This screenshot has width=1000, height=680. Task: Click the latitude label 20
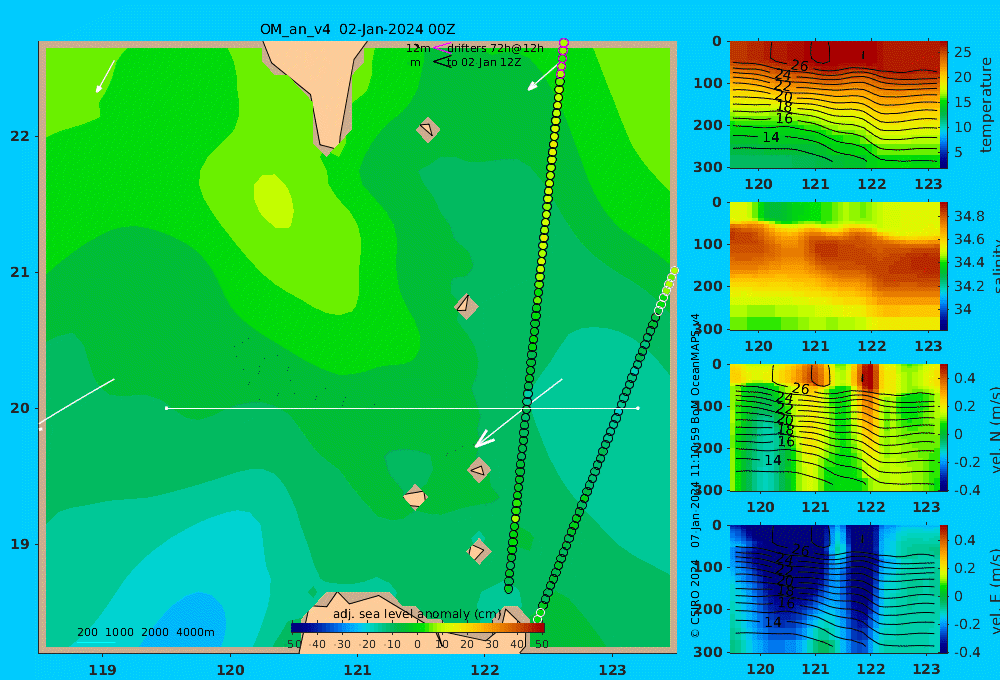(20, 408)
